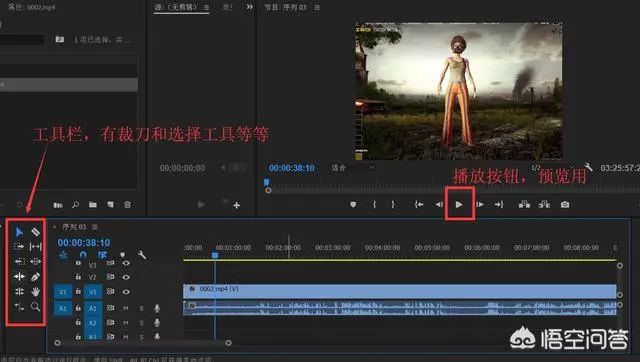Solo audio track A1
Screen dimensions: 640x362
coord(142,309)
